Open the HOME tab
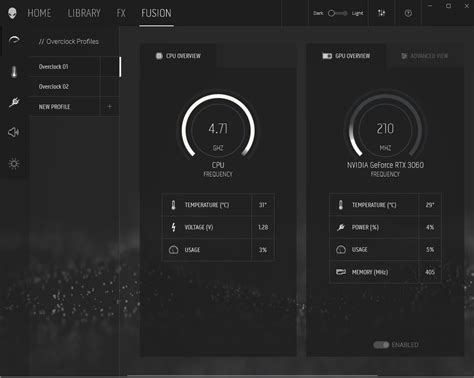Image resolution: width=474 pixels, height=378 pixels. [x=39, y=13]
